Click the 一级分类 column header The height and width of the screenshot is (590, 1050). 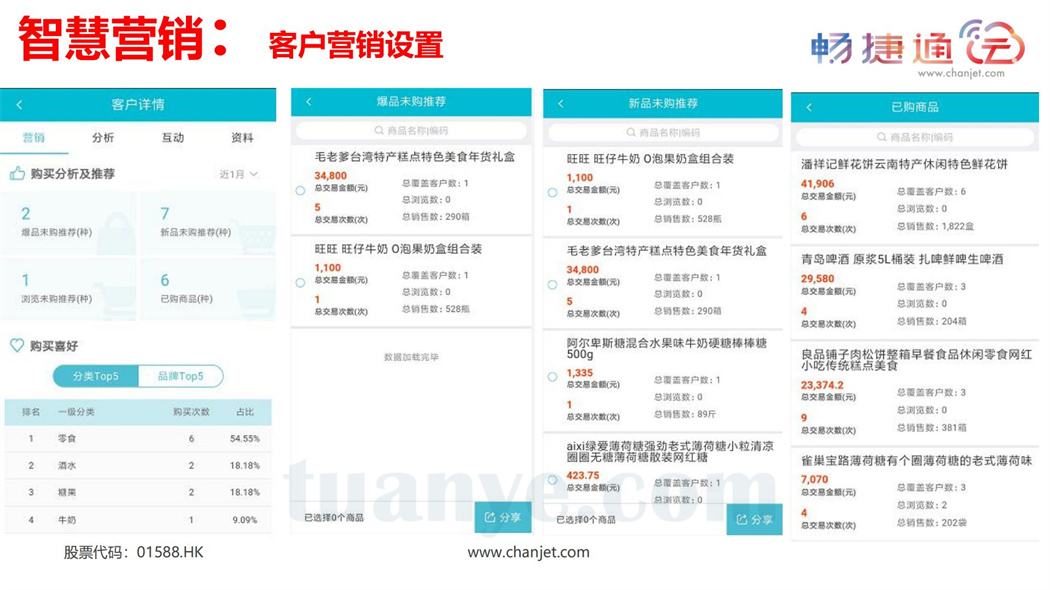76,412
